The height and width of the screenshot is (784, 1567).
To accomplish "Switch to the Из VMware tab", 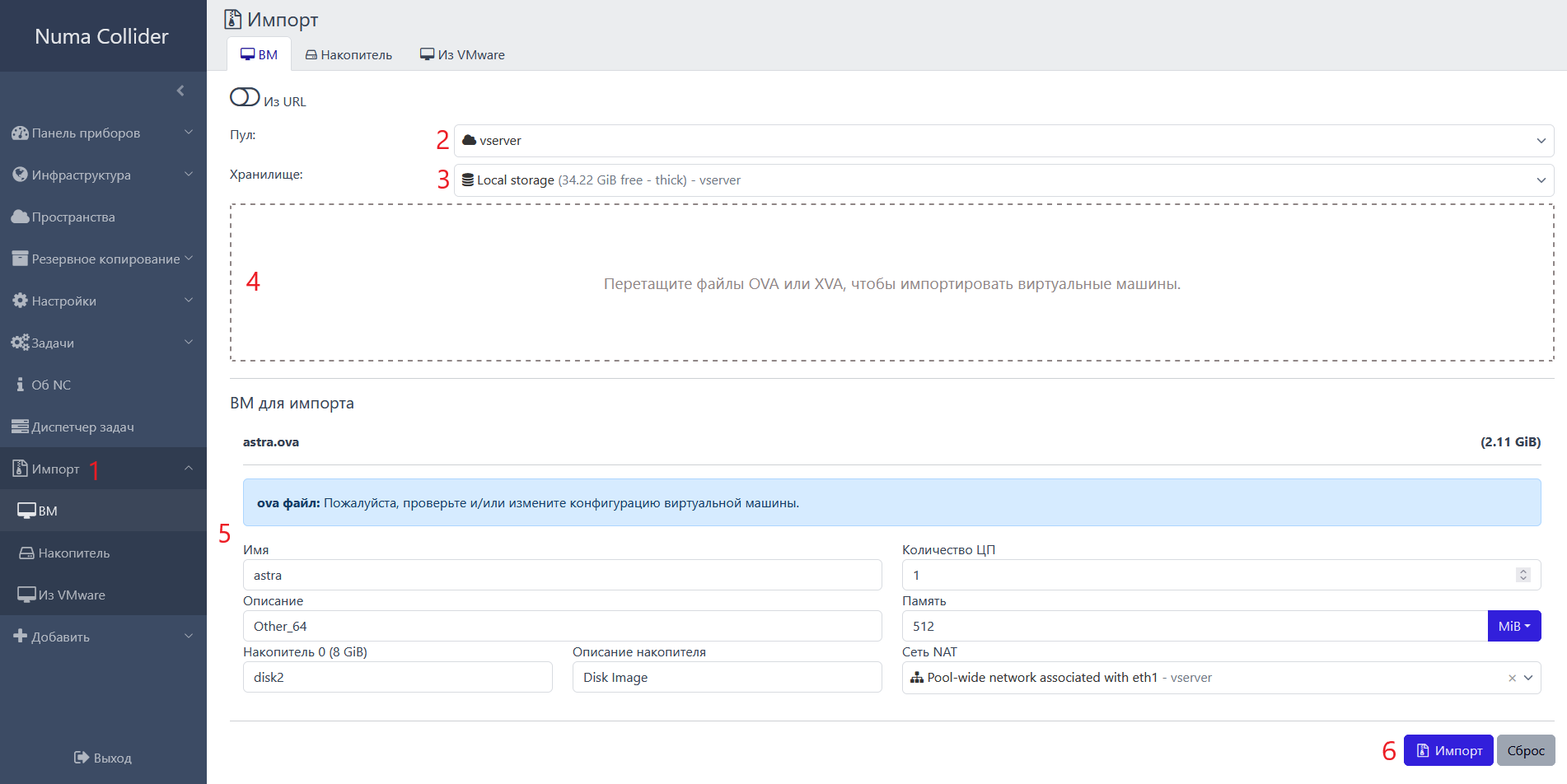I will pyautogui.click(x=462, y=54).
